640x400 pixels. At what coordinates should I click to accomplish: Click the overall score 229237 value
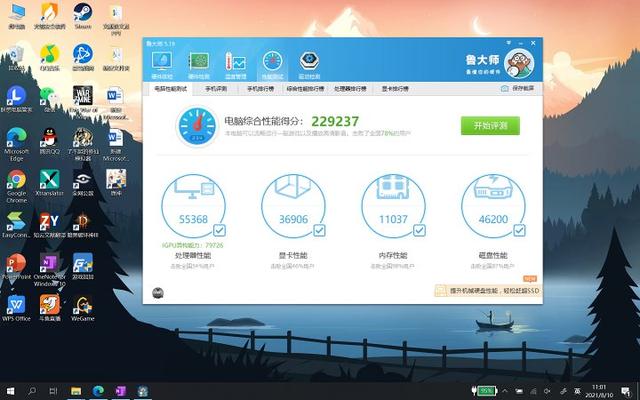pyautogui.click(x=335, y=121)
